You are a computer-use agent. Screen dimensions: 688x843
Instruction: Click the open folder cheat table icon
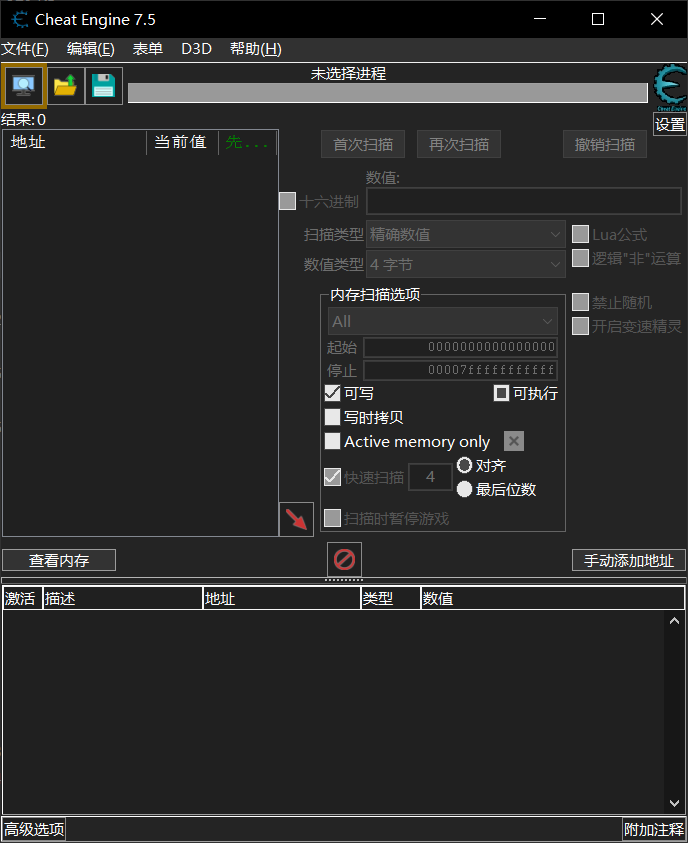66,85
